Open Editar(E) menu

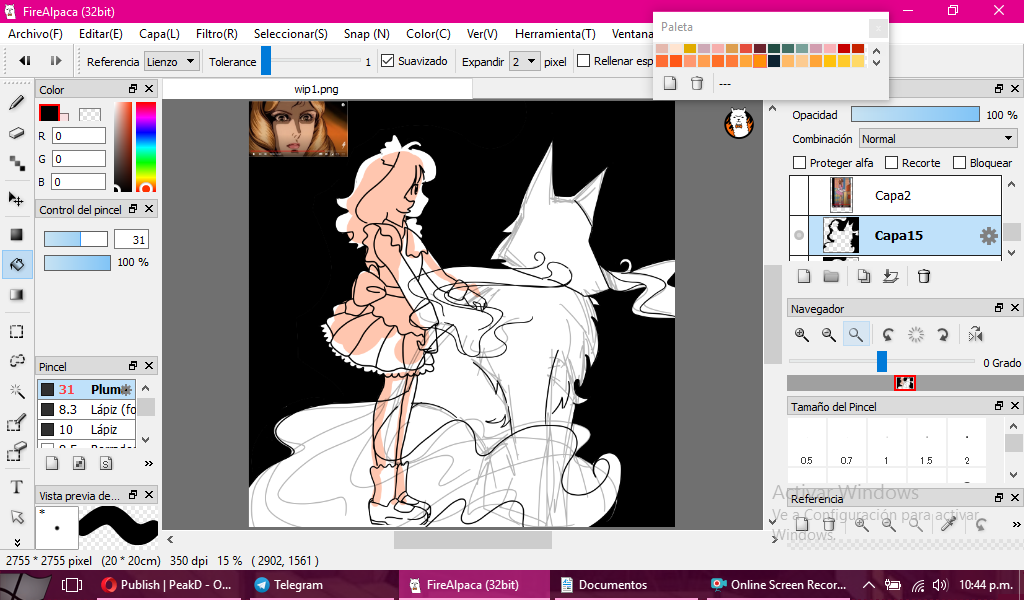tap(101, 34)
